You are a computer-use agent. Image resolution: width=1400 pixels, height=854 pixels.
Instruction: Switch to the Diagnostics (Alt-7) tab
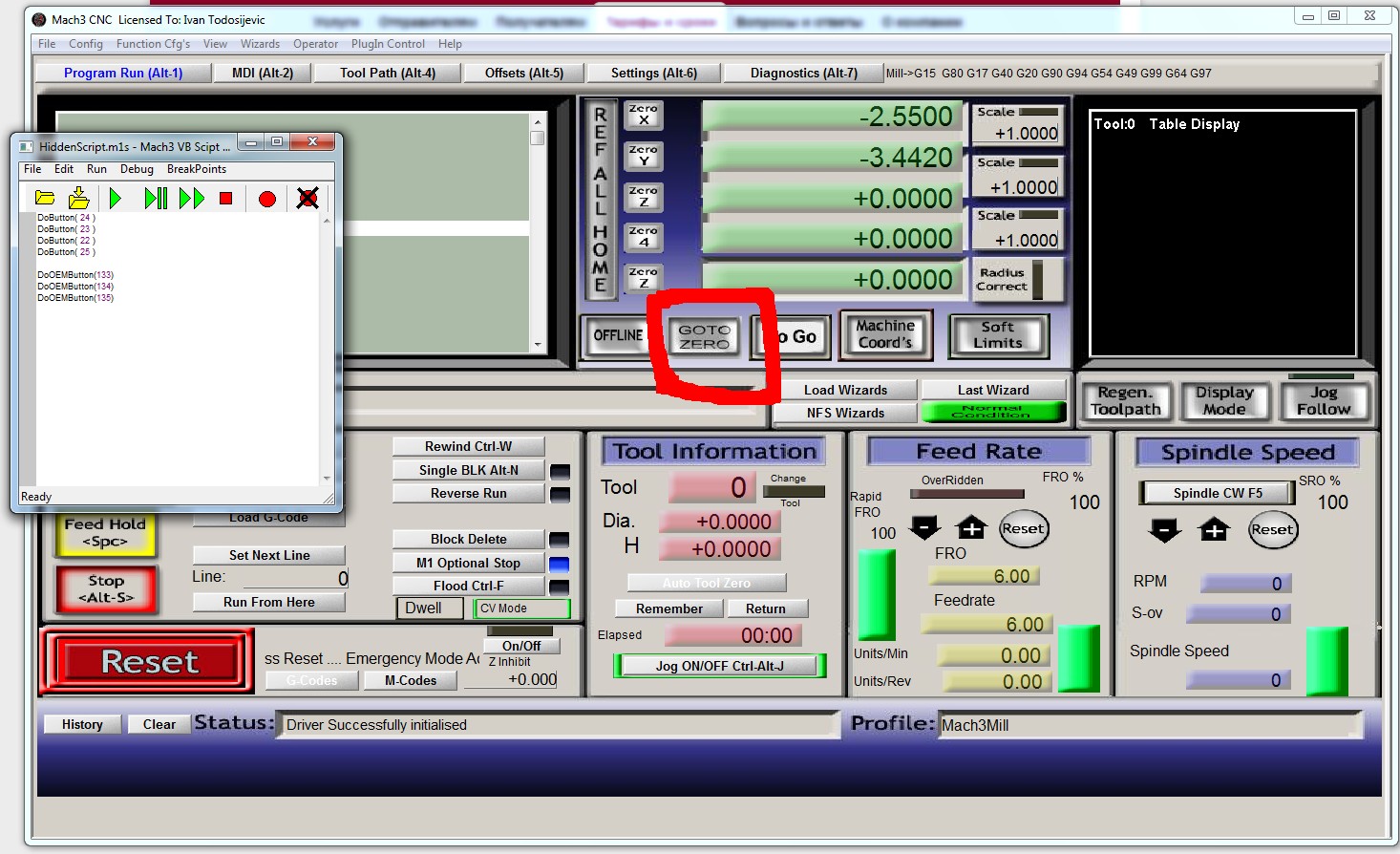point(804,73)
